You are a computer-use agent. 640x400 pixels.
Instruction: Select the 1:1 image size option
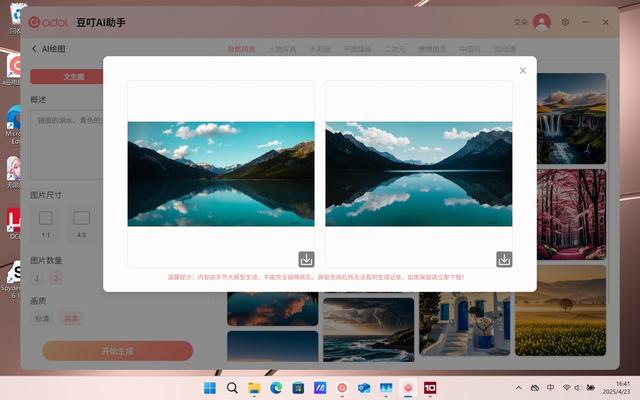pos(45,223)
